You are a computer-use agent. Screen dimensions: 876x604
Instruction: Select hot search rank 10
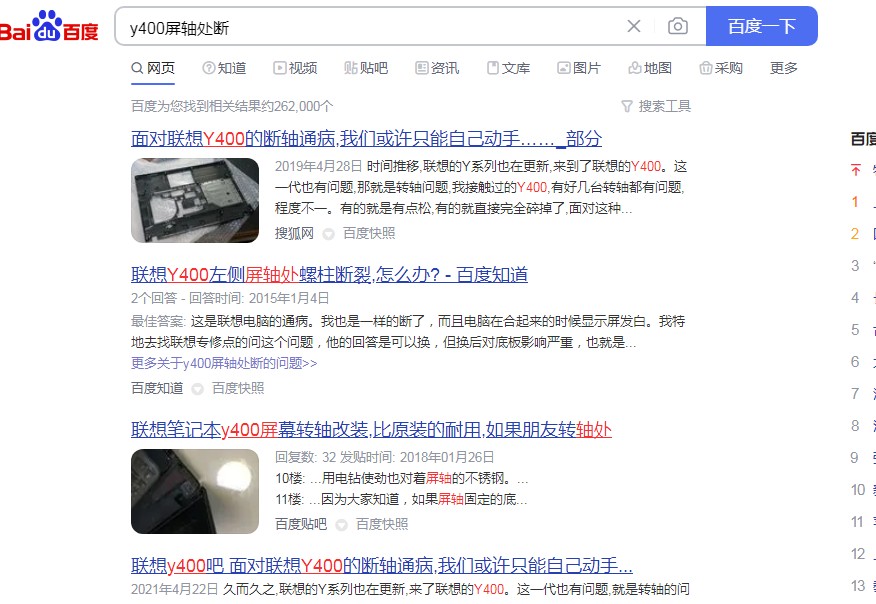[858, 490]
